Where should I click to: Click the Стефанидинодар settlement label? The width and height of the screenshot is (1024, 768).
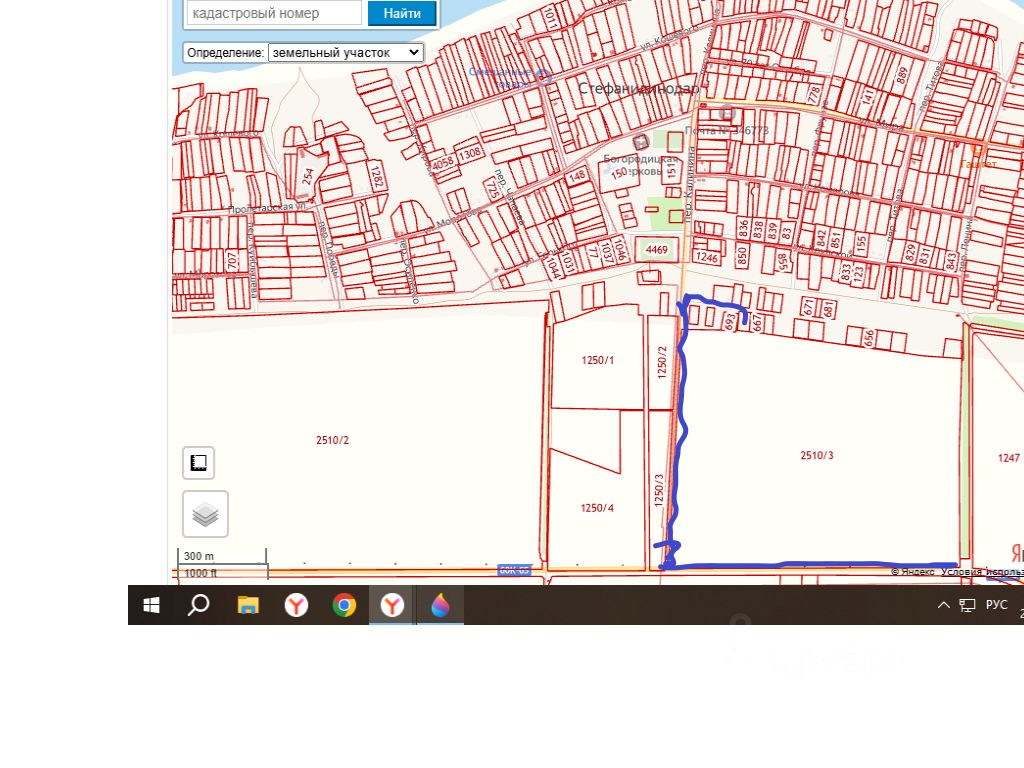[638, 88]
